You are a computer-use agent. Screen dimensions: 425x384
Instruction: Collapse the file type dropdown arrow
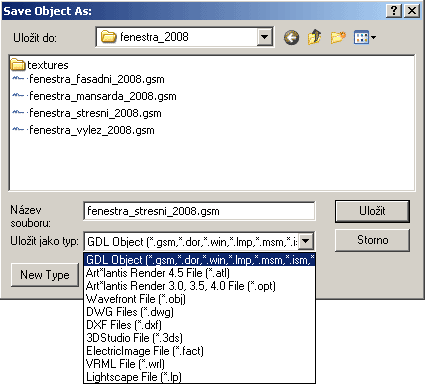(x=306, y=241)
